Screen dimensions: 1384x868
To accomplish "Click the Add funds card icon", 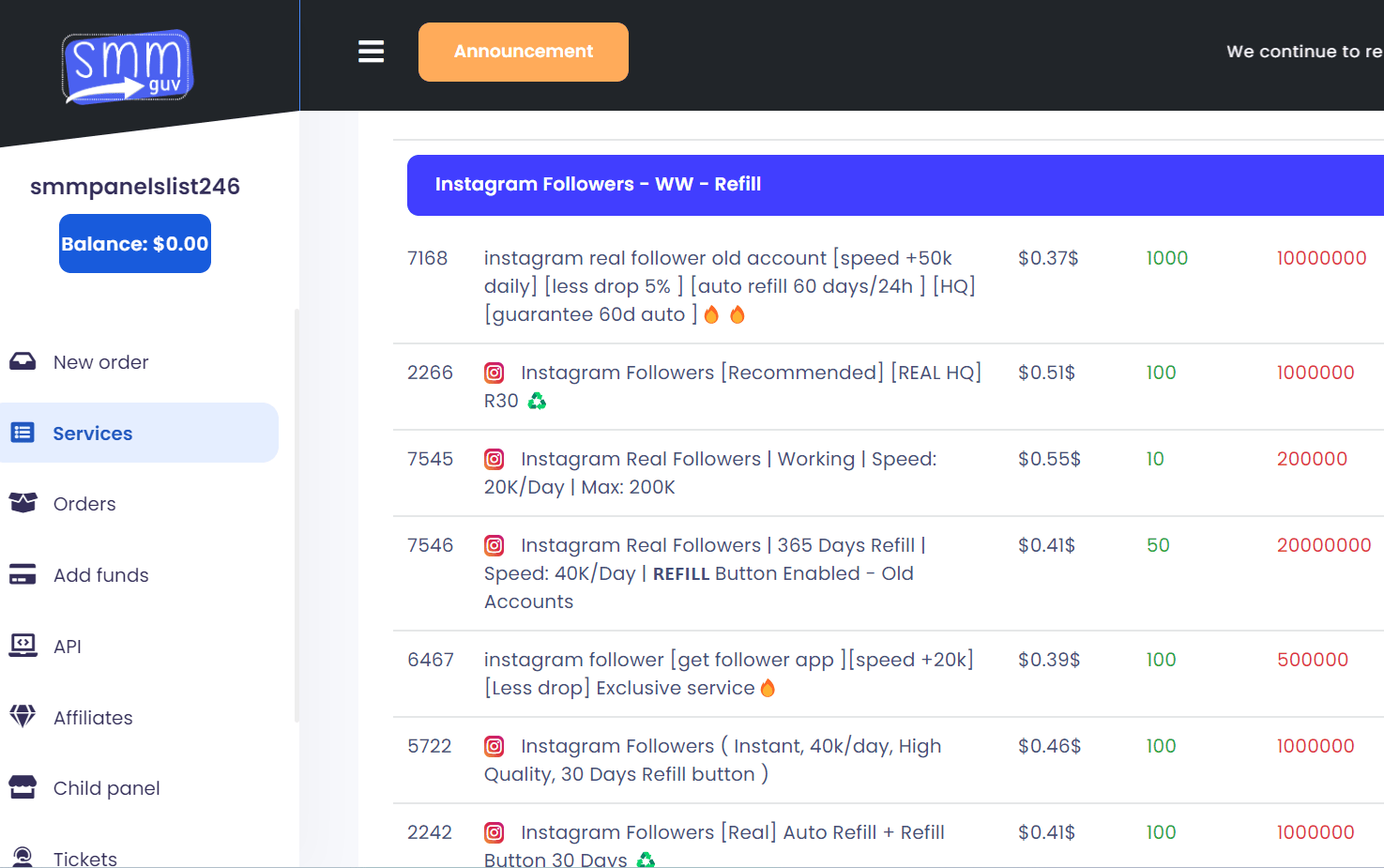I will point(23,574).
